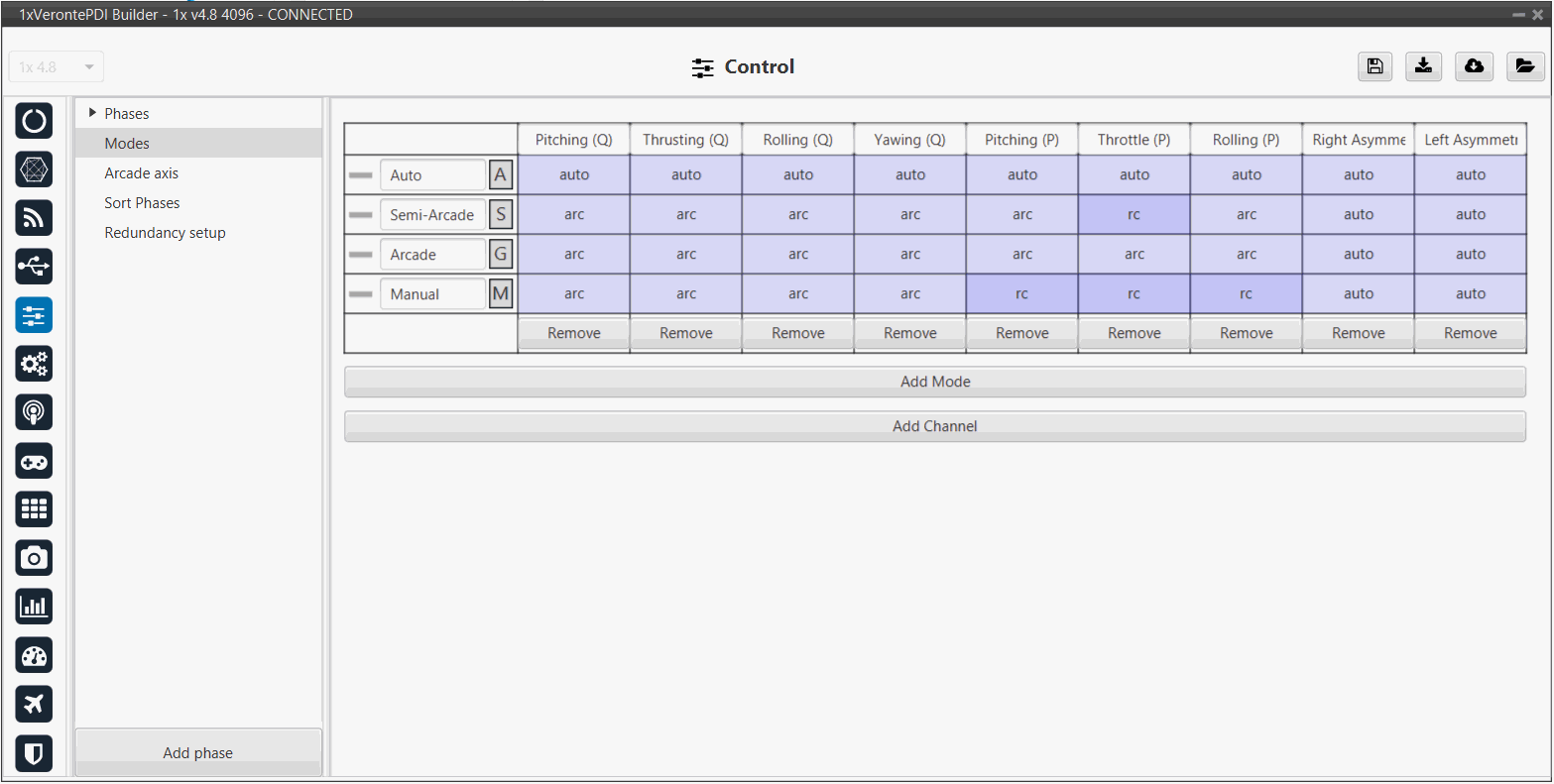Open Redundancy setup in left panel
Screen dimensions: 1554x784
pyautogui.click(x=166, y=233)
